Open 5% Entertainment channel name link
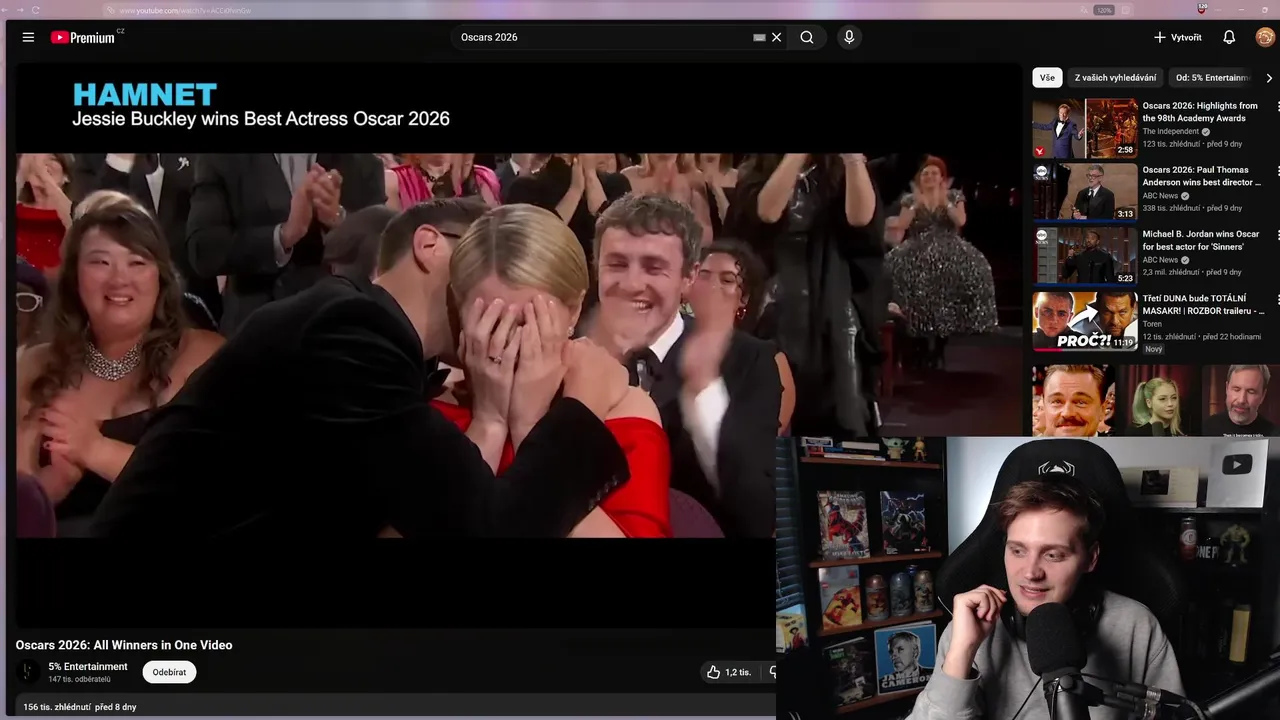 (88, 666)
